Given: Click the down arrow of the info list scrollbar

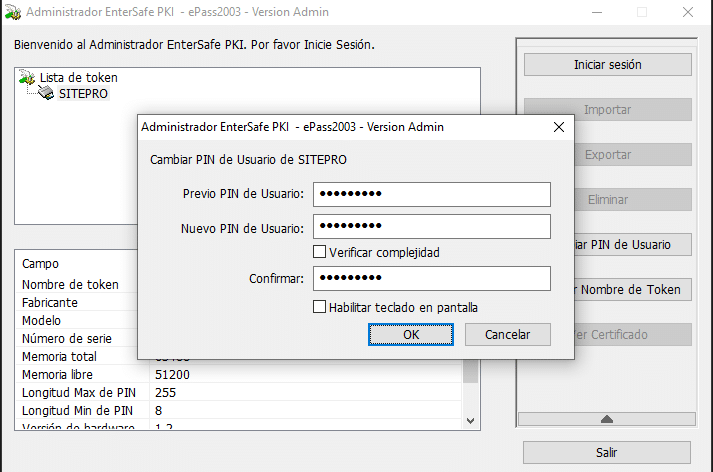Looking at the screenshot, I should pos(471,421).
